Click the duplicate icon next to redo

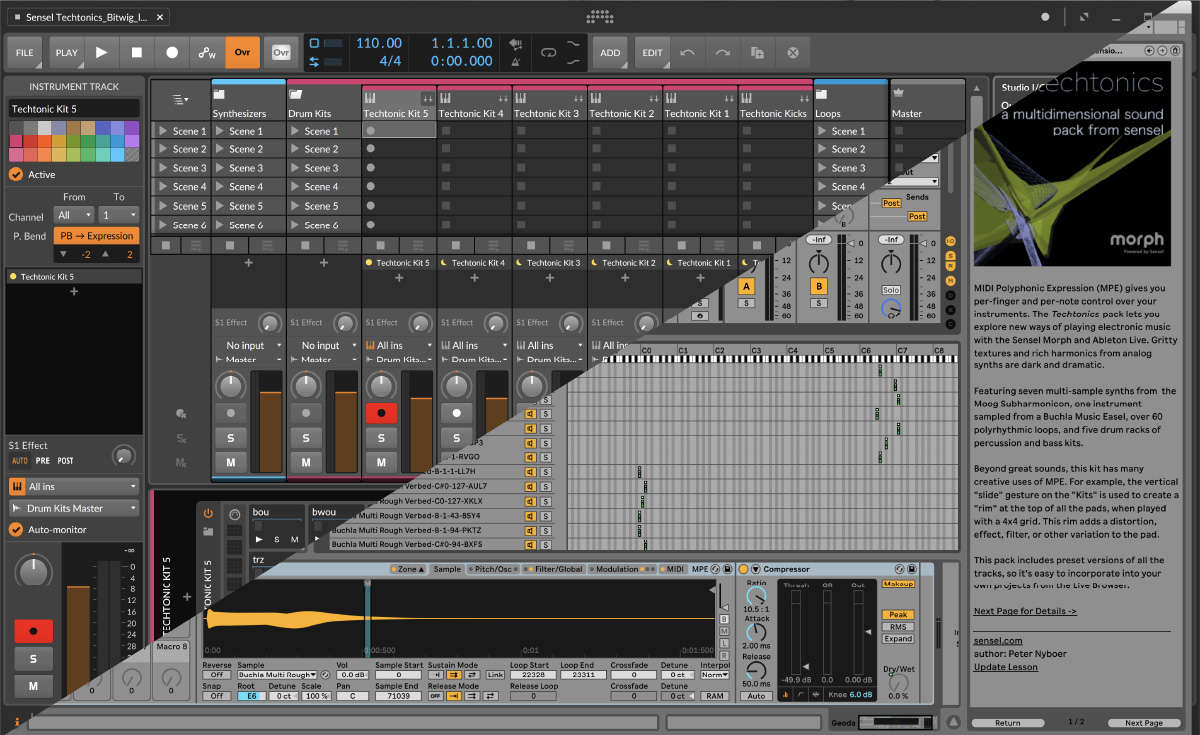[757, 53]
